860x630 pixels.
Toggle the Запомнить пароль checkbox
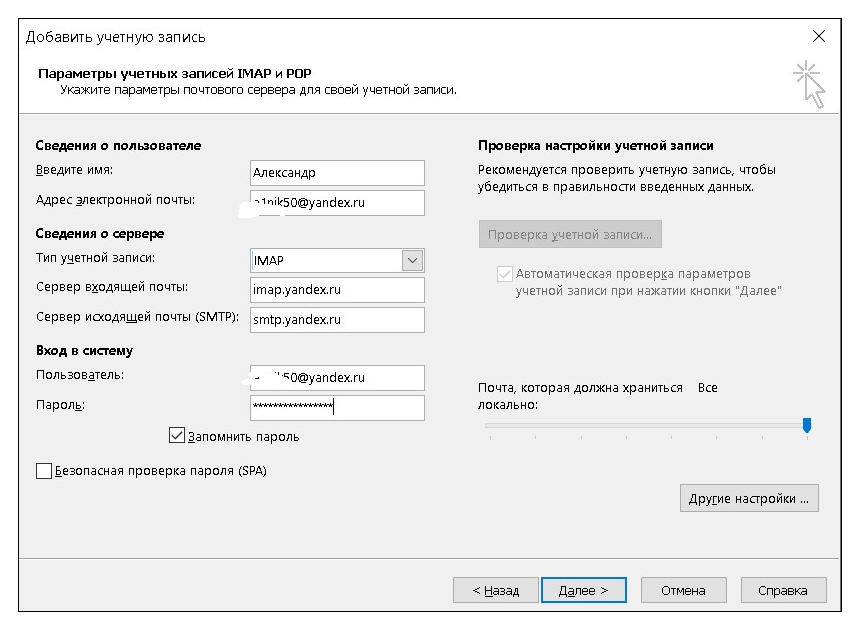(178, 436)
